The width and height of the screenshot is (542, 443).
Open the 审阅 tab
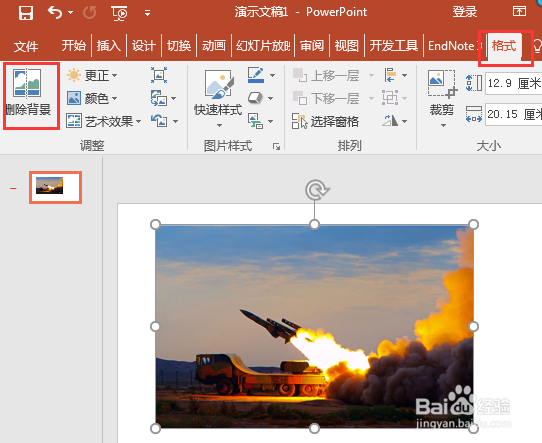coord(312,45)
